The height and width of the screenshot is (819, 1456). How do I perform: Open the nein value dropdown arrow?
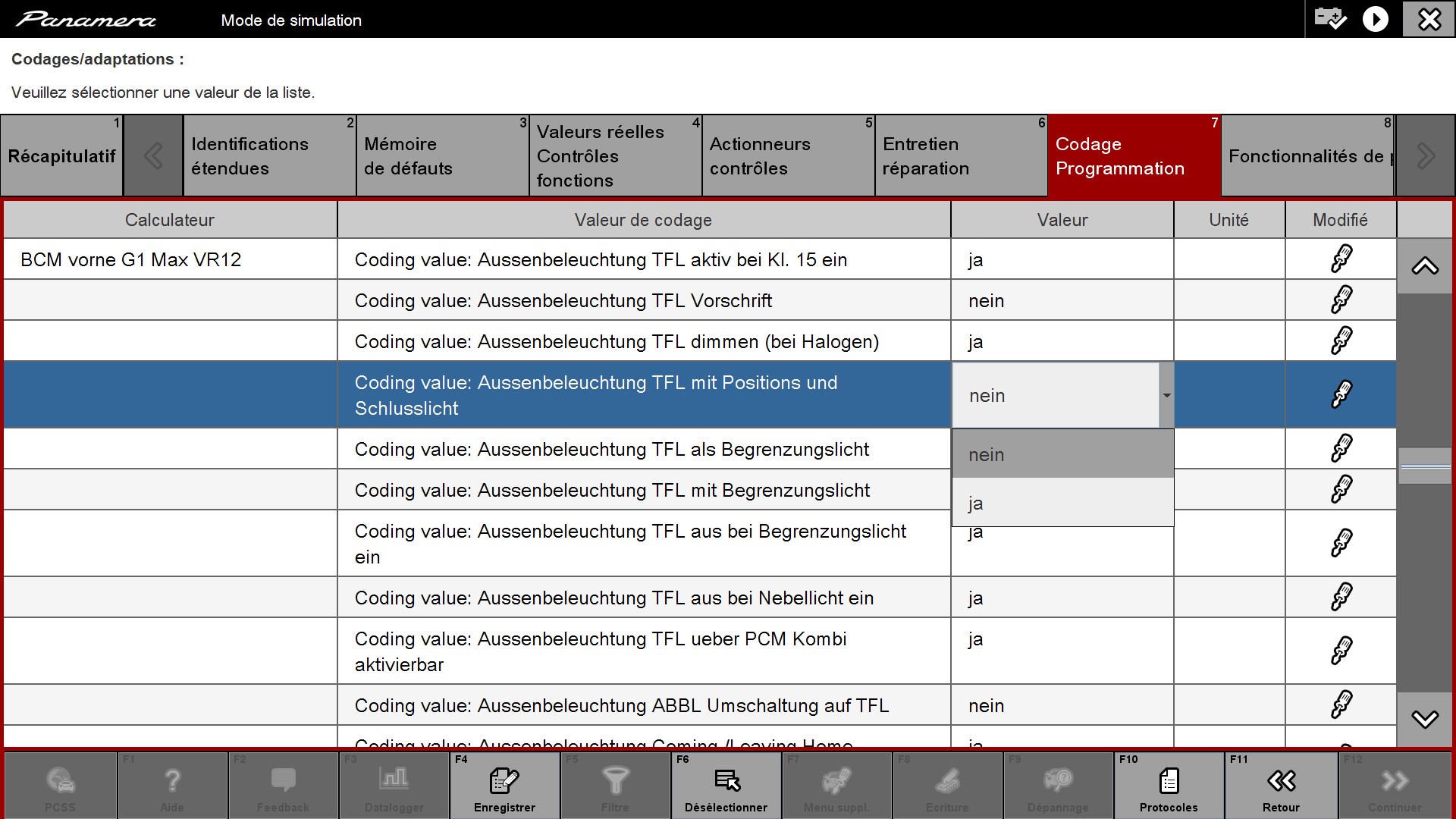(1166, 395)
